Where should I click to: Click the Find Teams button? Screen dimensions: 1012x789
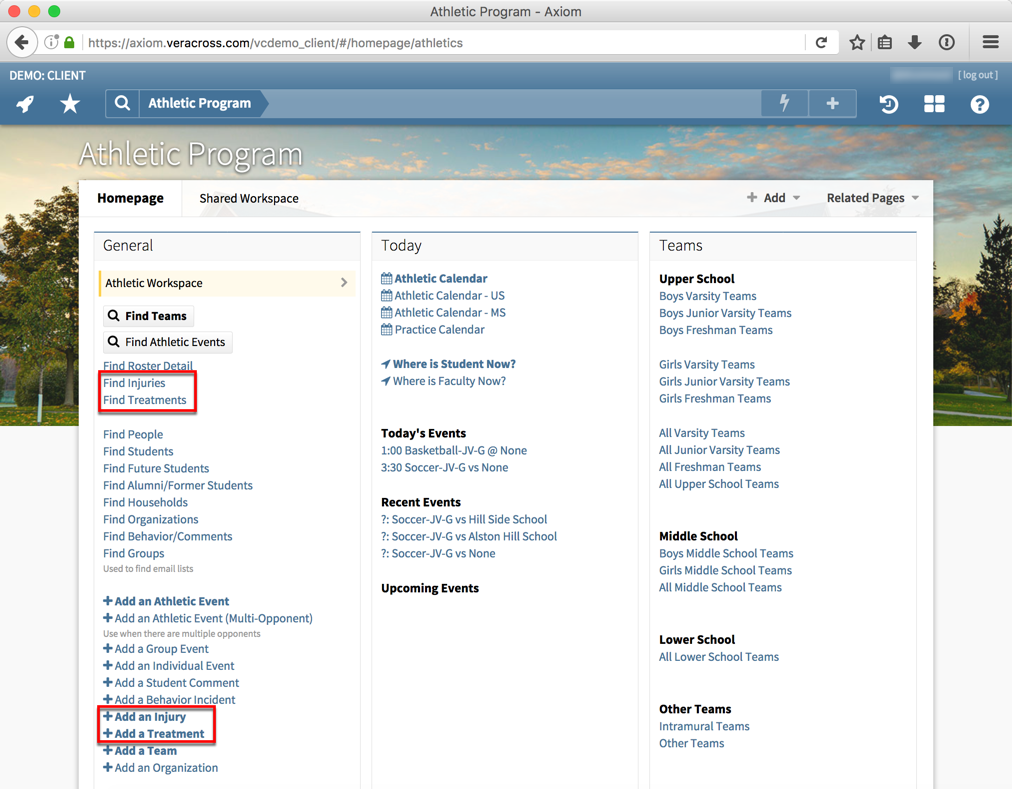tap(148, 316)
